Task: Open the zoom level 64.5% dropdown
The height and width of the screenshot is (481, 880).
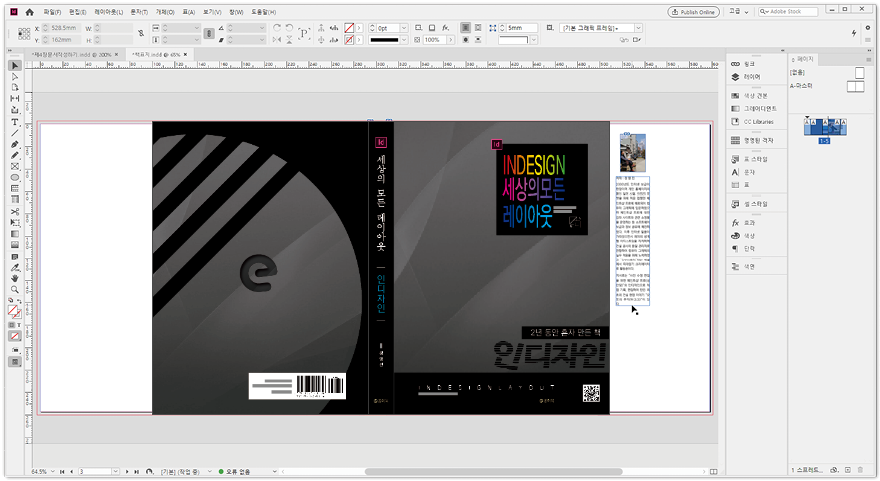Action: point(53,471)
